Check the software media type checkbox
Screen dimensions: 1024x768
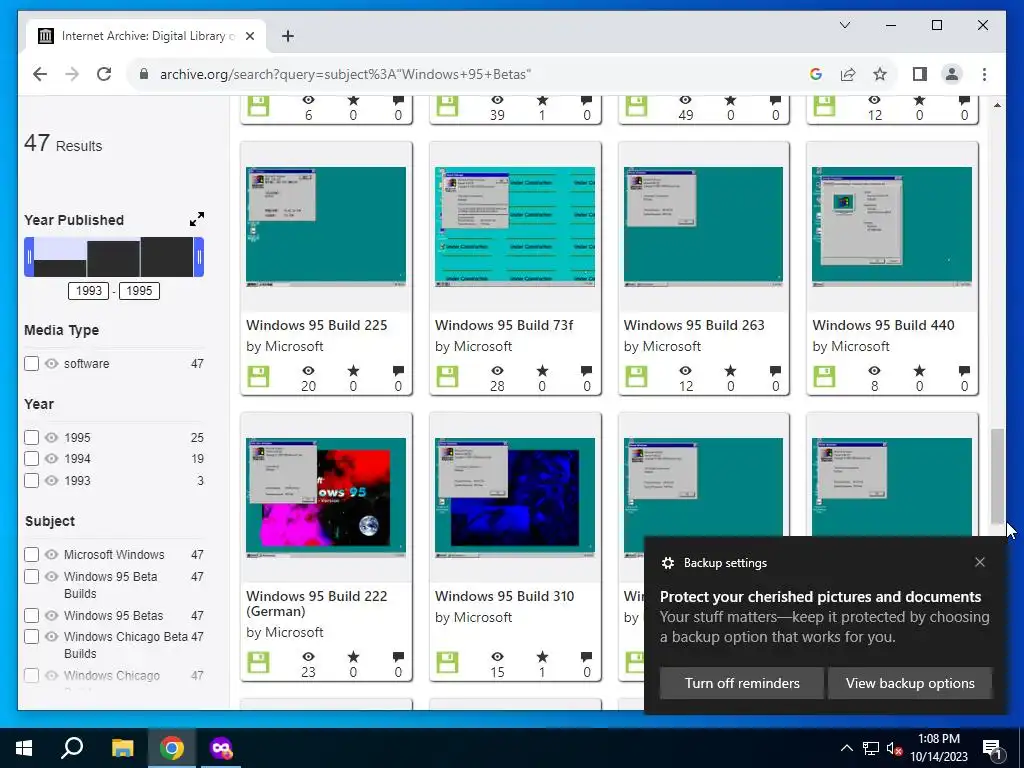pos(31,364)
